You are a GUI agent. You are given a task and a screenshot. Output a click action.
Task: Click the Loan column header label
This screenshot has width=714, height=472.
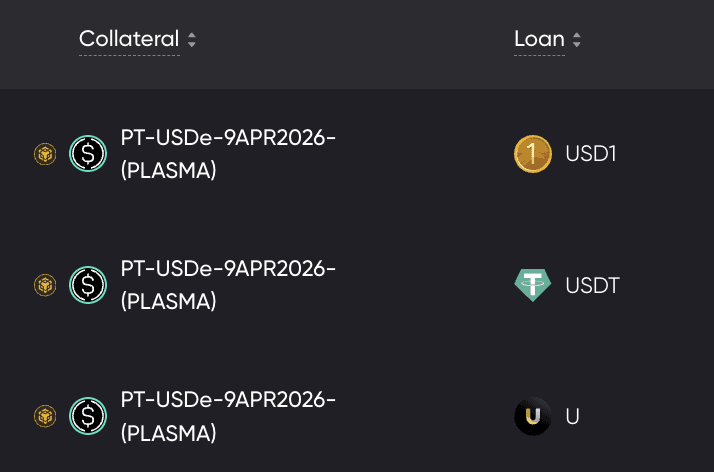pos(539,40)
